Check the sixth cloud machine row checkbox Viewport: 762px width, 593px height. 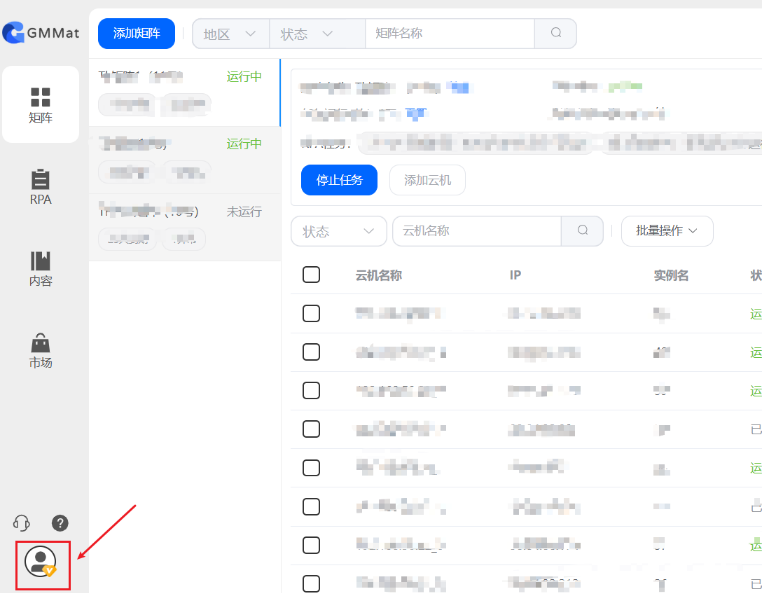tap(311, 507)
